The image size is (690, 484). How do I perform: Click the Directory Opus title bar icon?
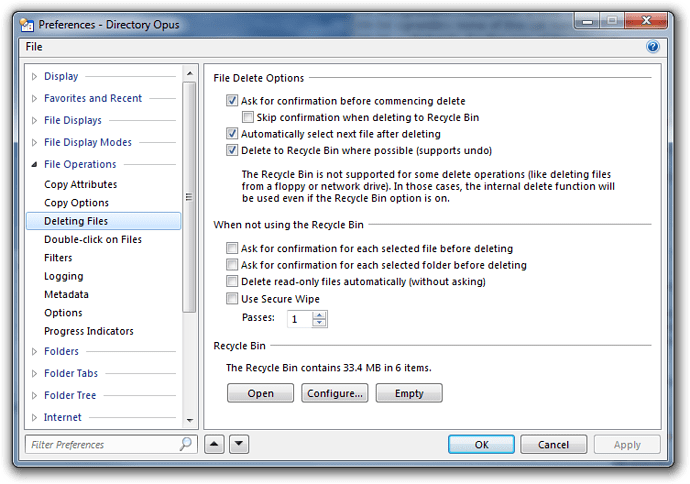[x=27, y=25]
